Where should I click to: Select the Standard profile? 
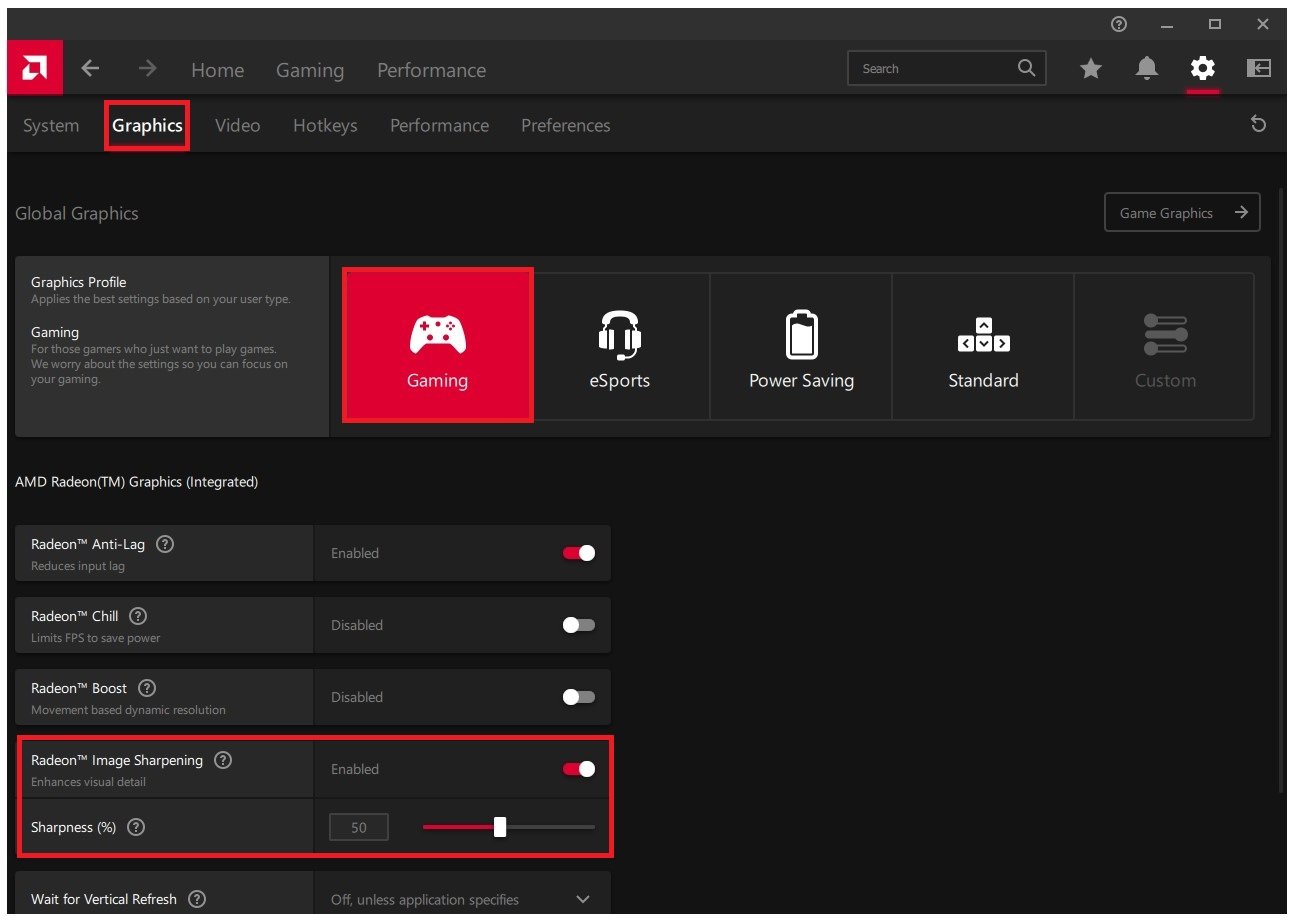pos(983,347)
